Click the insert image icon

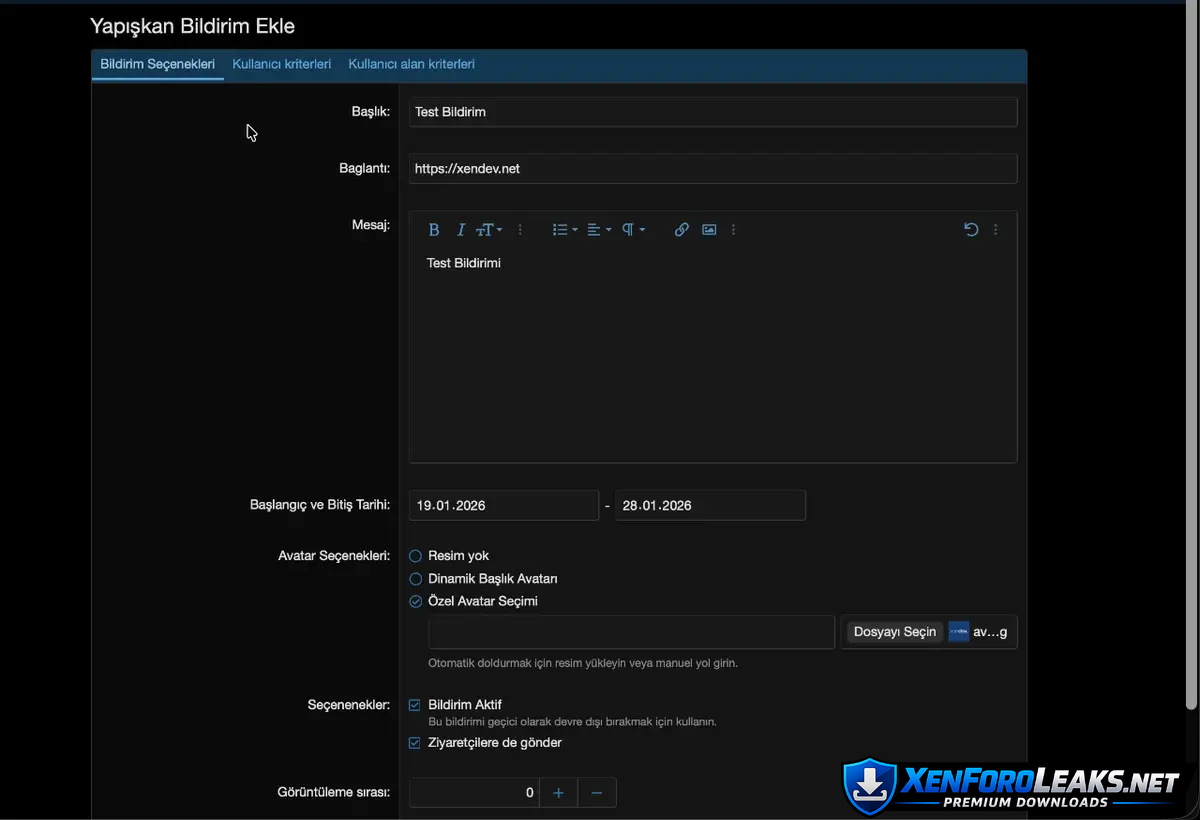coord(709,230)
